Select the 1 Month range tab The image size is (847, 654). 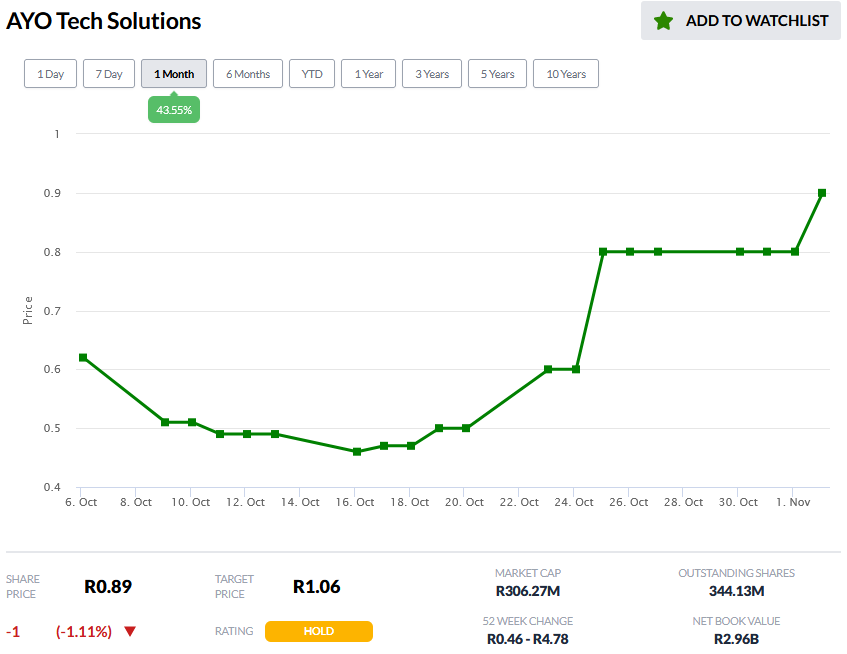click(174, 73)
